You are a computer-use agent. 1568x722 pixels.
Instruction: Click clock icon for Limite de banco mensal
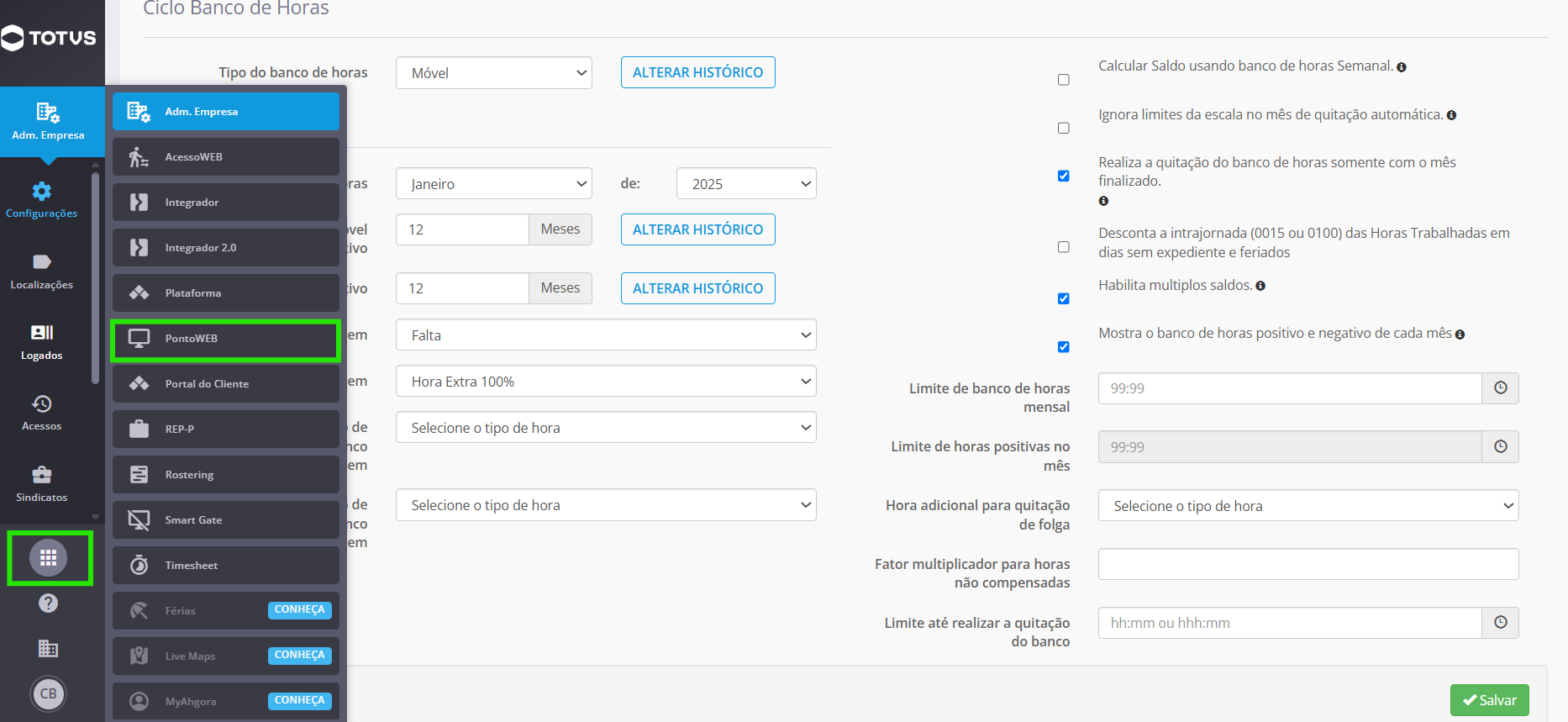(1501, 388)
